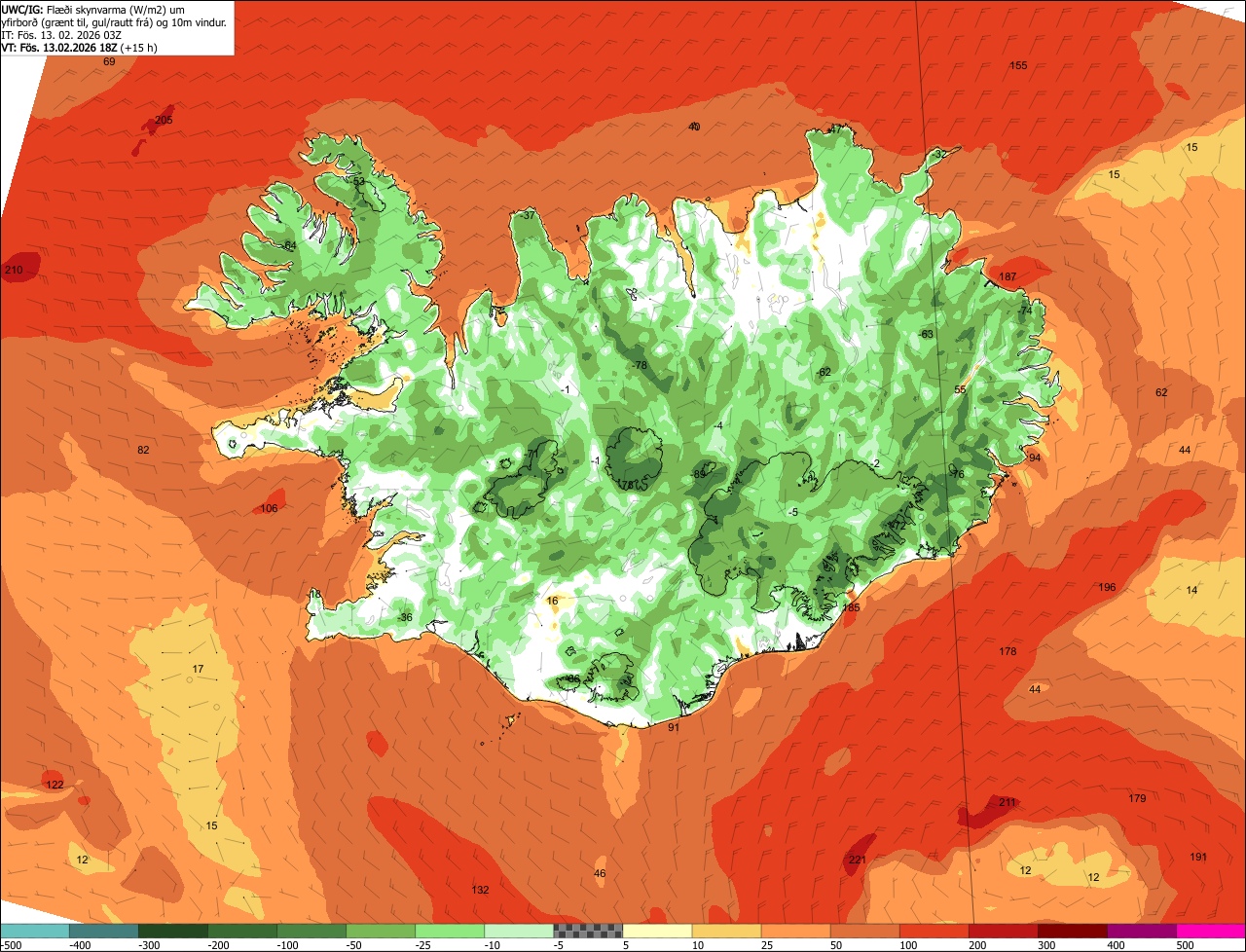Click the '14' value in the yellow patch
Viewport: 1246px width, 952px height.
(x=1192, y=590)
